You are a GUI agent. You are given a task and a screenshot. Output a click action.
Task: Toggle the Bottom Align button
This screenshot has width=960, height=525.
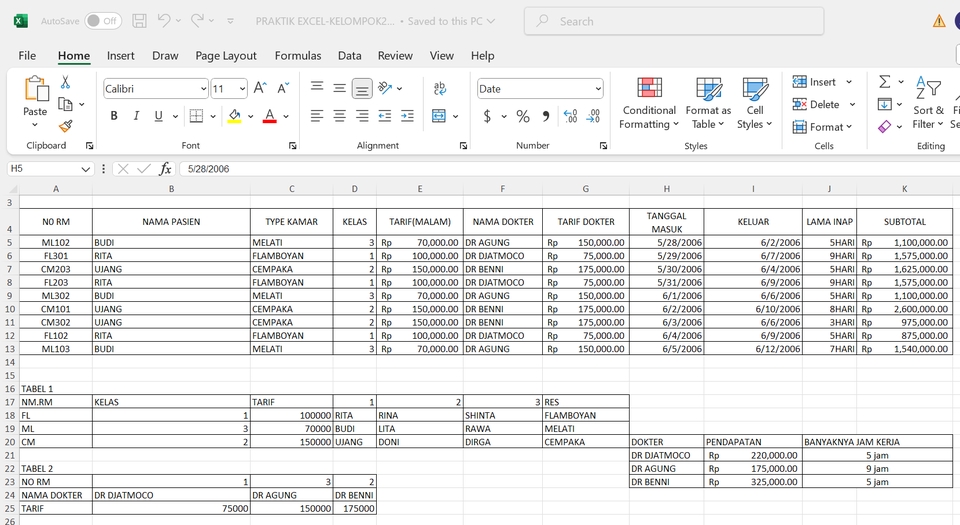pos(362,89)
